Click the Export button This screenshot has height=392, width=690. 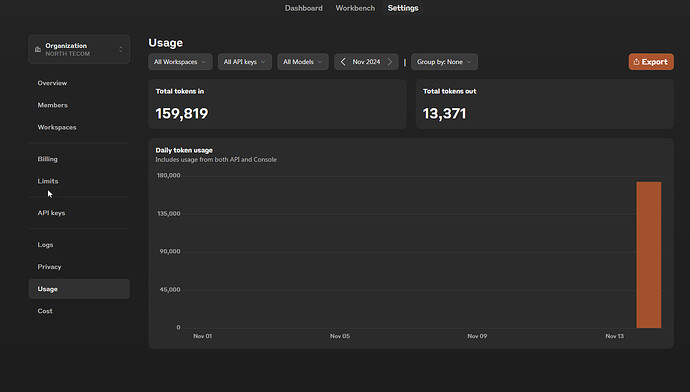click(x=651, y=62)
